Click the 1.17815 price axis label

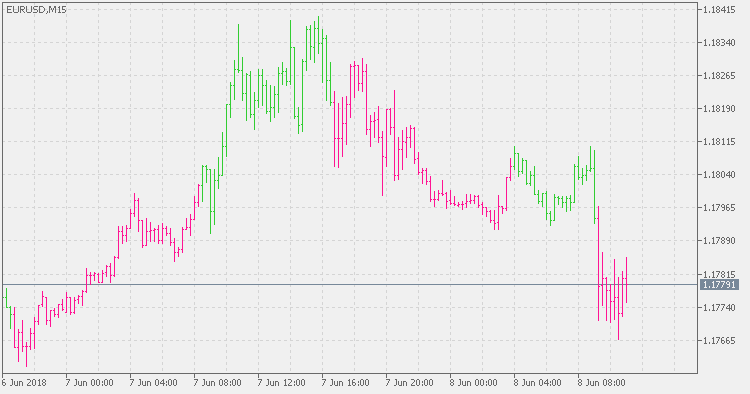point(719,274)
